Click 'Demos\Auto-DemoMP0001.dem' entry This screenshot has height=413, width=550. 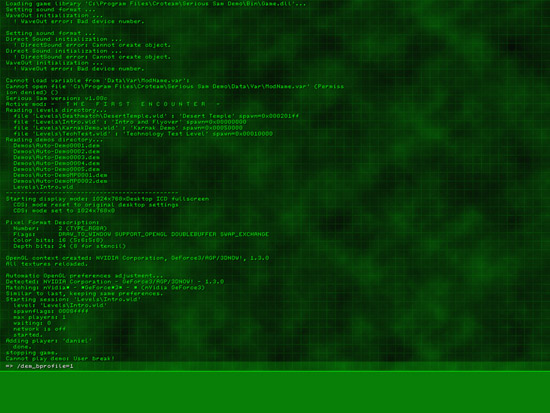coord(60,175)
